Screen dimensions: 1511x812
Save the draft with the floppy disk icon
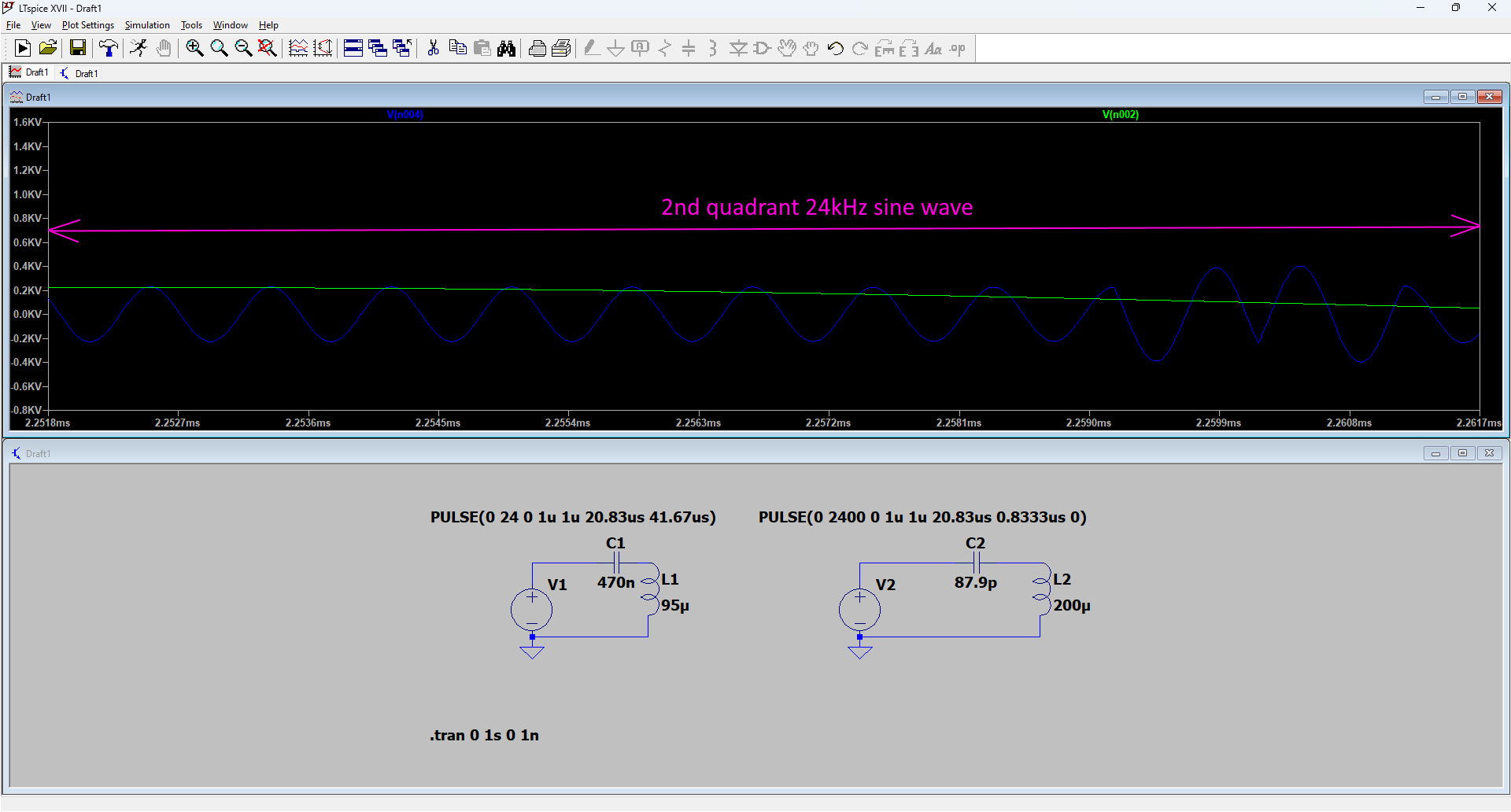click(x=77, y=49)
